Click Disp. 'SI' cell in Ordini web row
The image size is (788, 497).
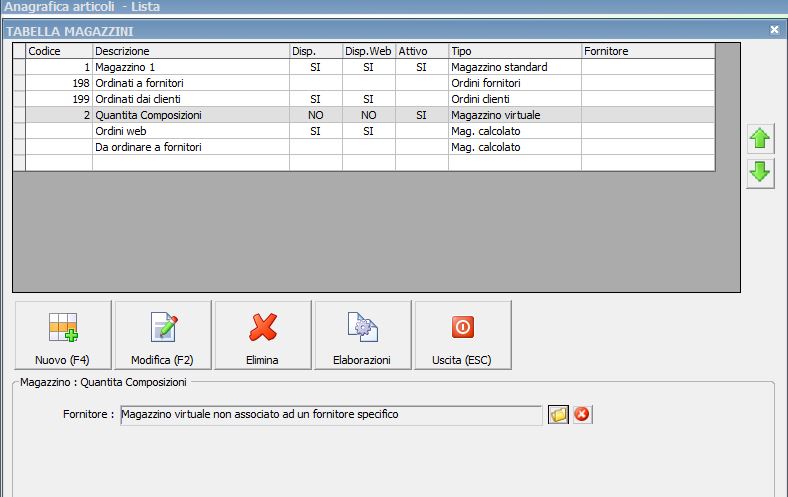tap(316, 131)
